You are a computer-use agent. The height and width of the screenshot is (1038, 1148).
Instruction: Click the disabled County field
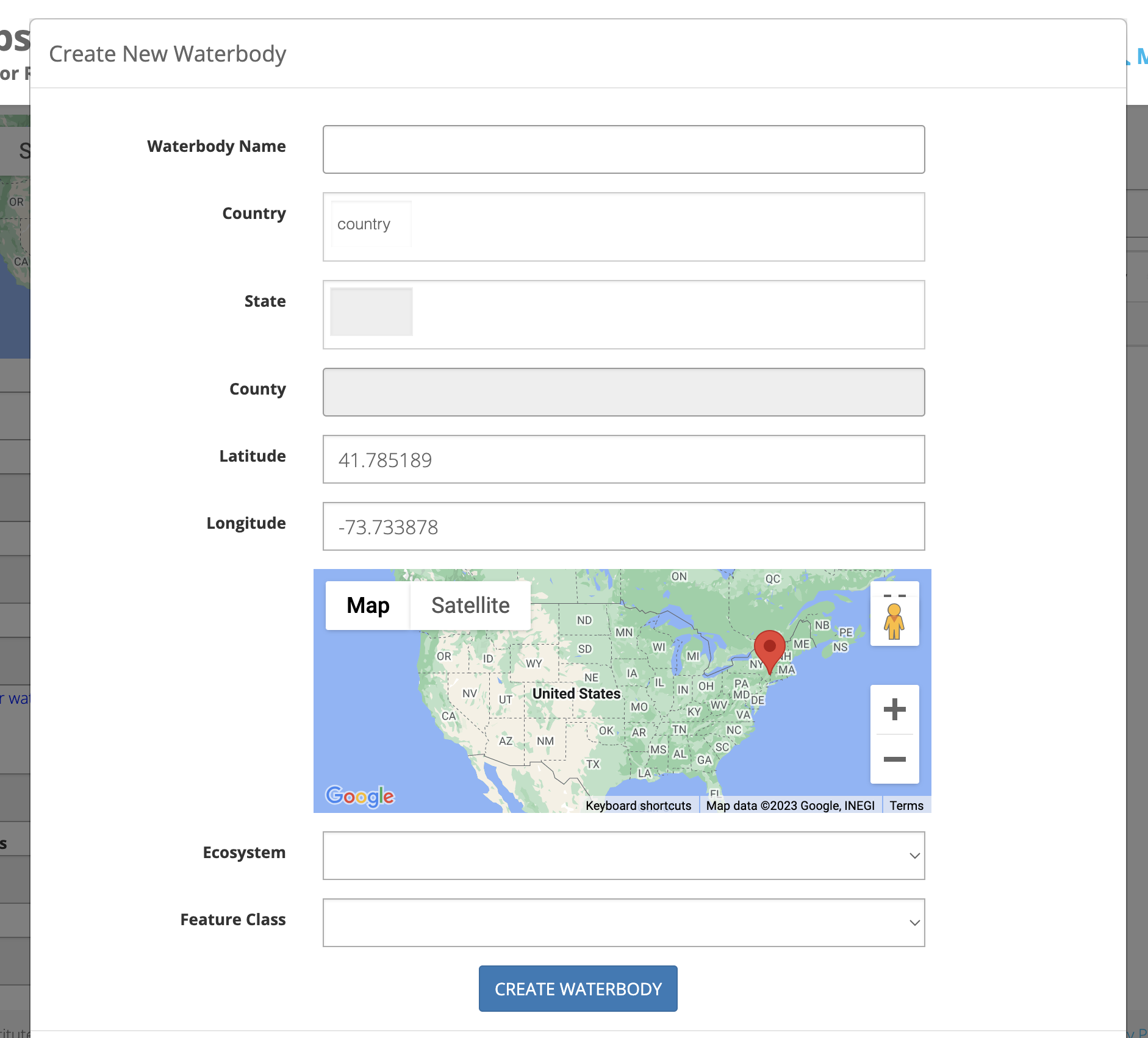pos(623,392)
